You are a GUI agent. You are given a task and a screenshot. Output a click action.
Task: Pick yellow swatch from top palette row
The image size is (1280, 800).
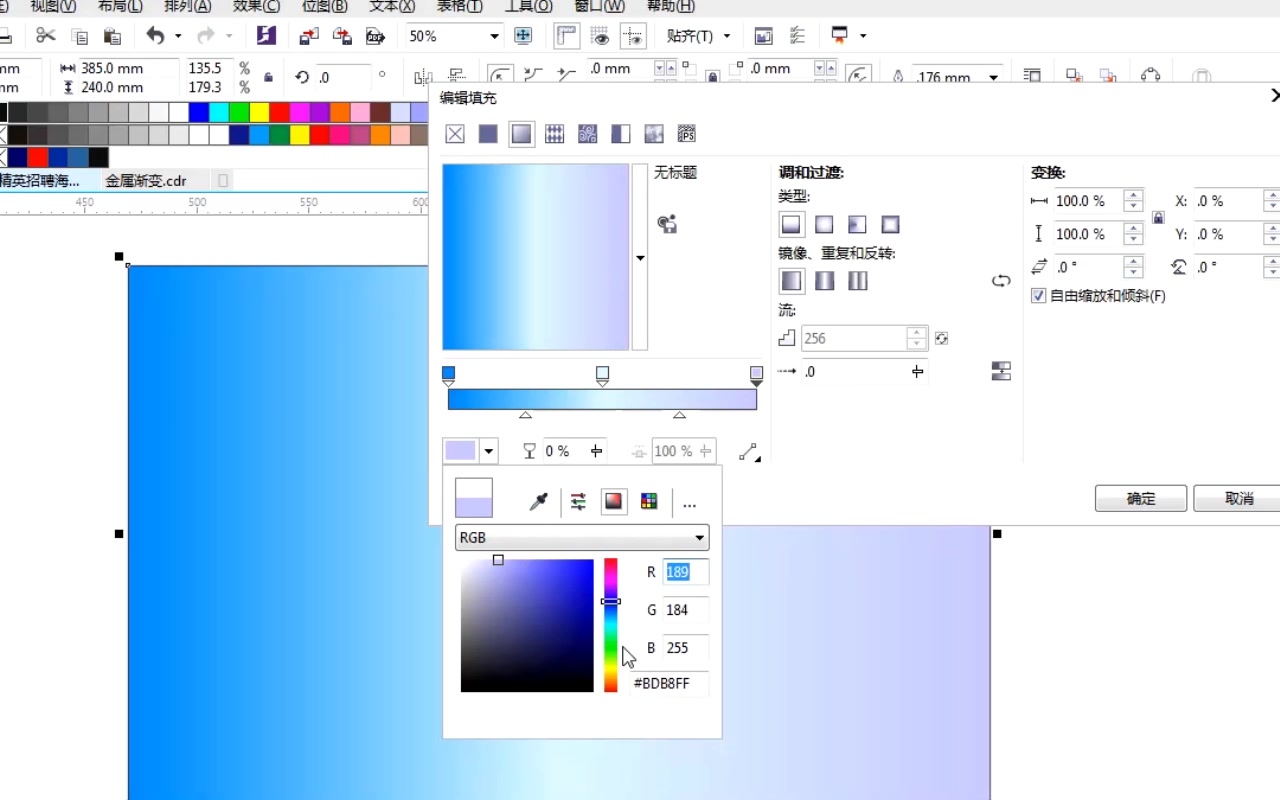click(259, 111)
